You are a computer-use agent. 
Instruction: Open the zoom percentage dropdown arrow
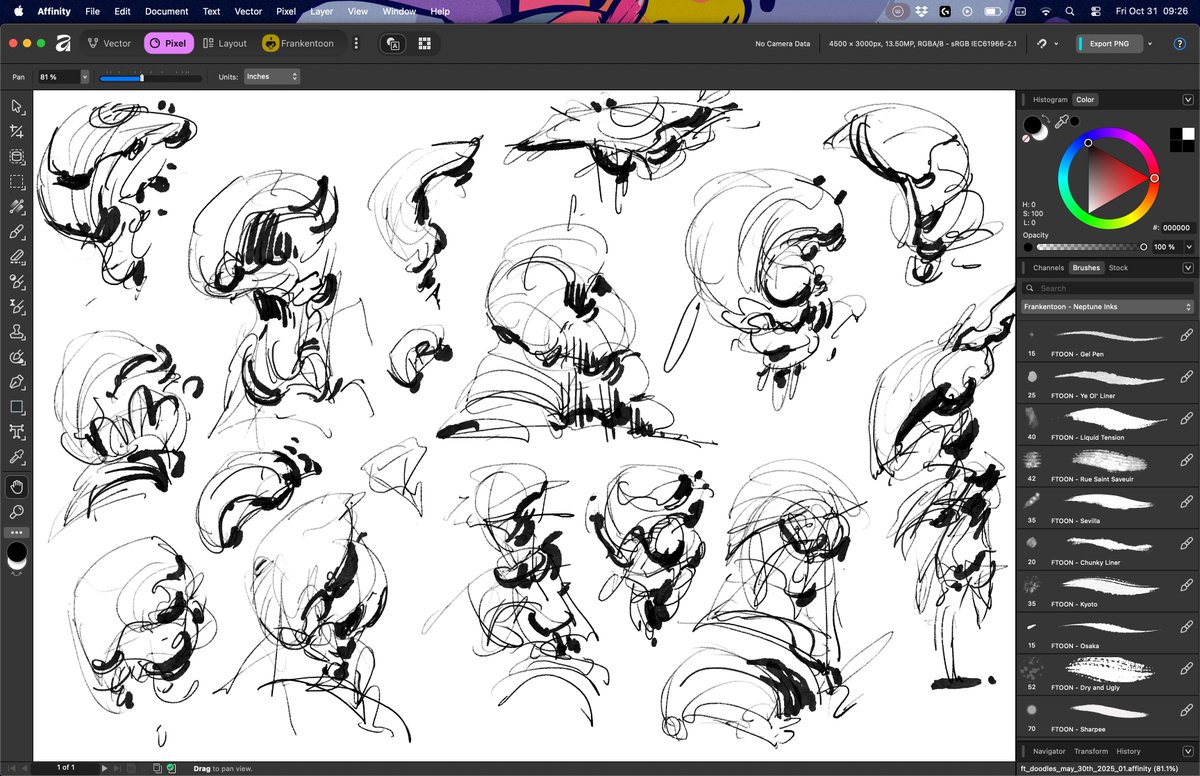84,77
